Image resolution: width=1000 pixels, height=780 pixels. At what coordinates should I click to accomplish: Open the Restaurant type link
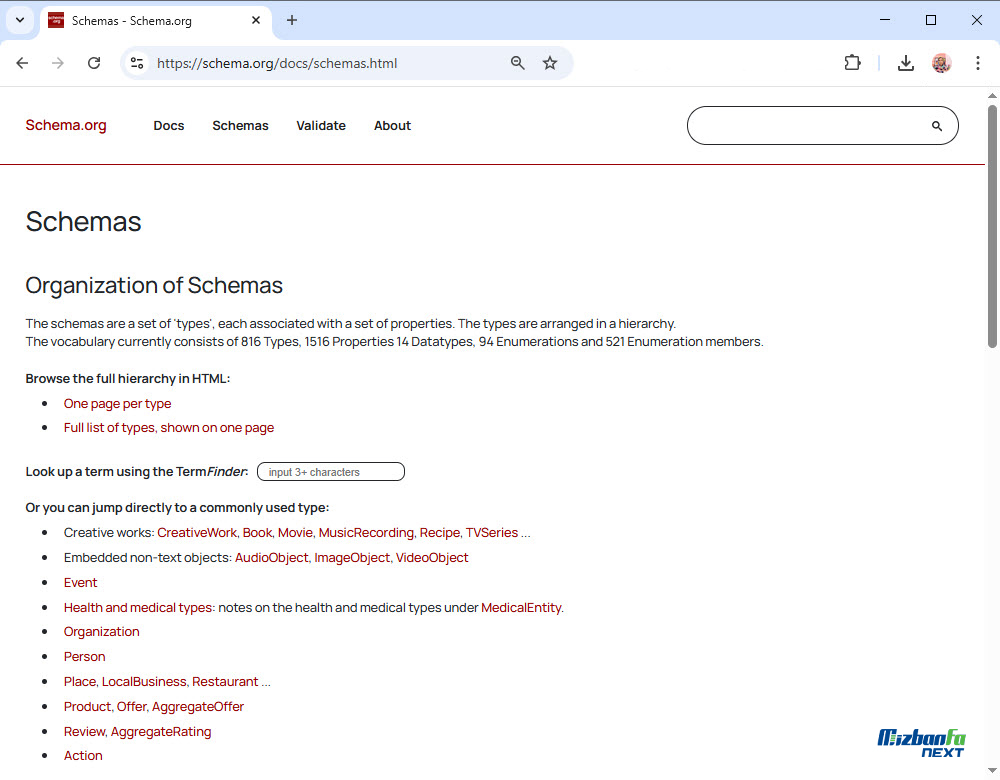(225, 681)
